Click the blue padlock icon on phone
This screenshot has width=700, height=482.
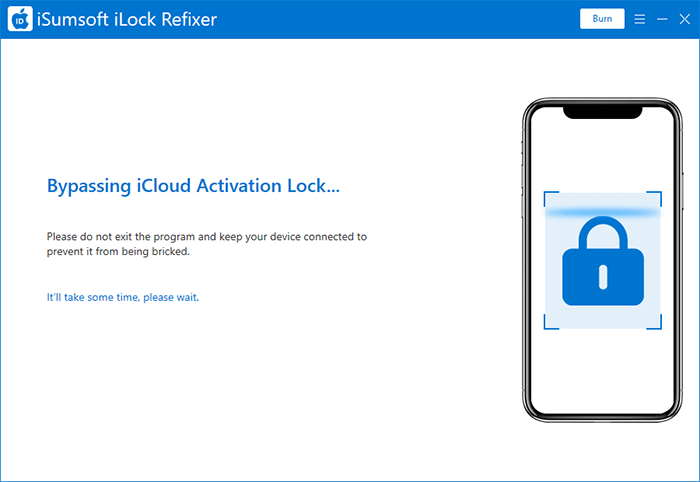603,261
